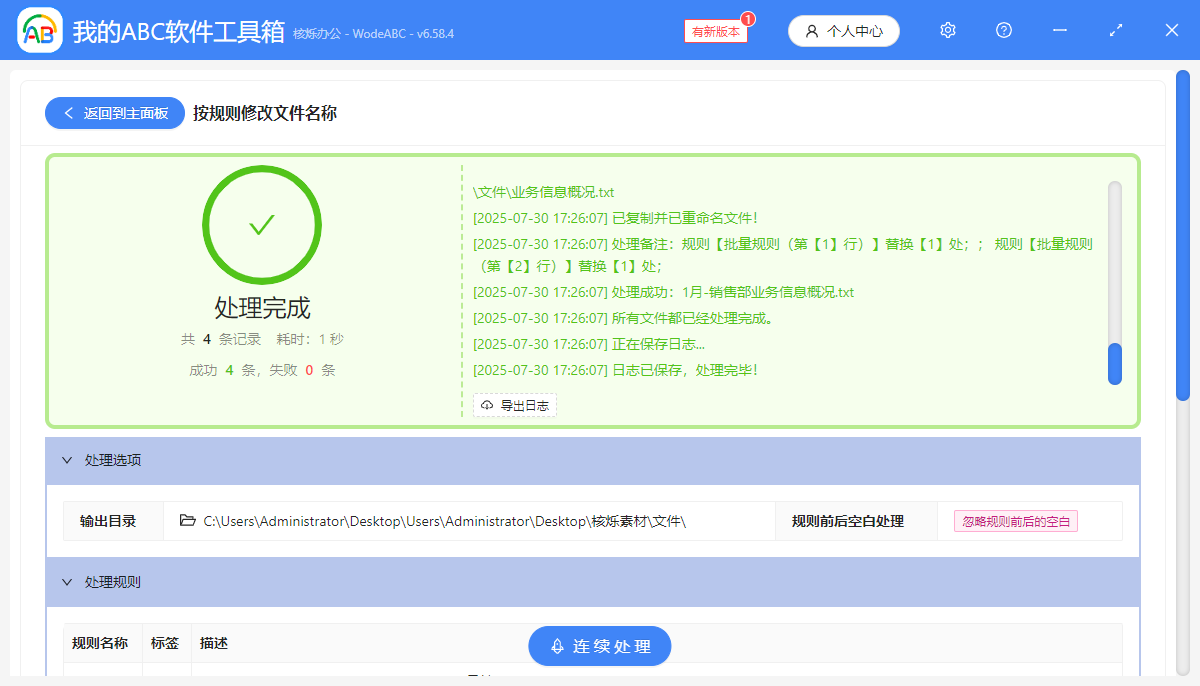Collapse the 处理规则 section
The image size is (1200, 686).
pyautogui.click(x=67, y=582)
